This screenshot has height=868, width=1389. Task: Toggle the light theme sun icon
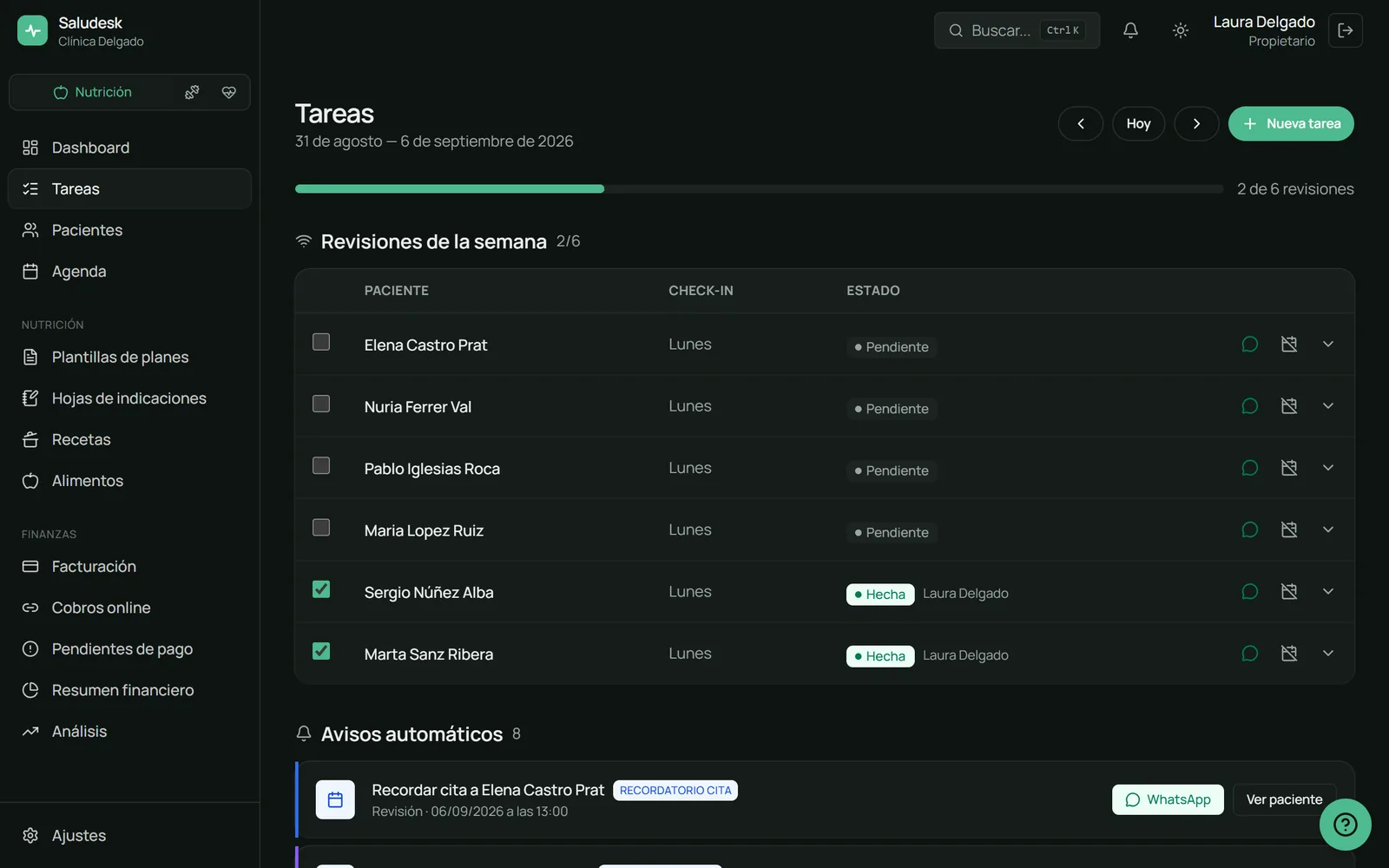point(1180,30)
